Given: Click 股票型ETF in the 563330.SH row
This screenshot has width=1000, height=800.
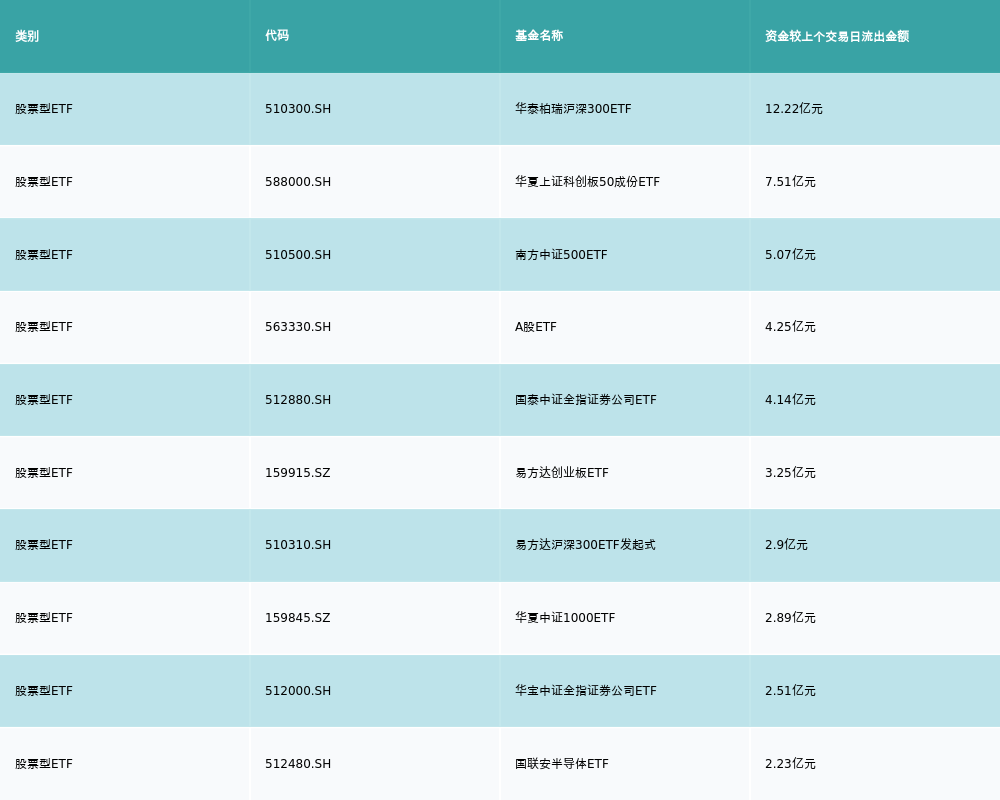Looking at the screenshot, I should coord(44,327).
